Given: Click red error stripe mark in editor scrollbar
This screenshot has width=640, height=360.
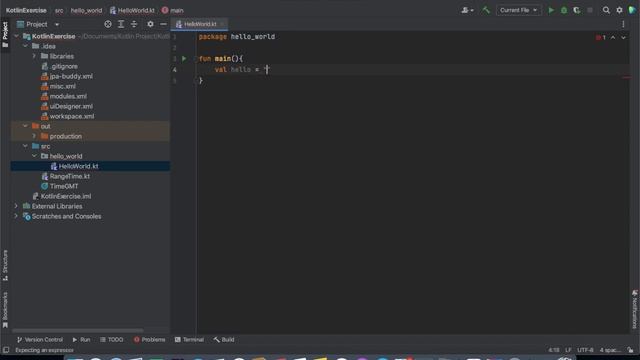Looking at the screenshot, I should [627, 77].
